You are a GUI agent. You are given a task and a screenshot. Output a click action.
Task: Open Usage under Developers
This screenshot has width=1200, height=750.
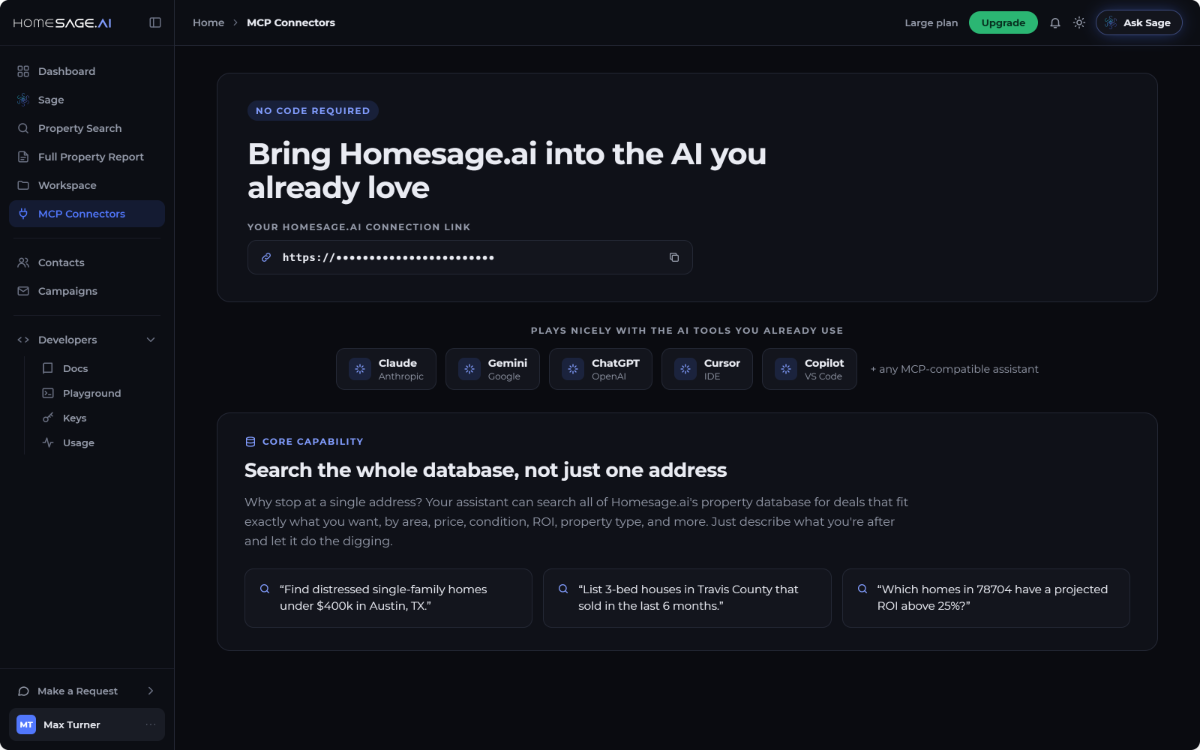[x=98, y=442]
